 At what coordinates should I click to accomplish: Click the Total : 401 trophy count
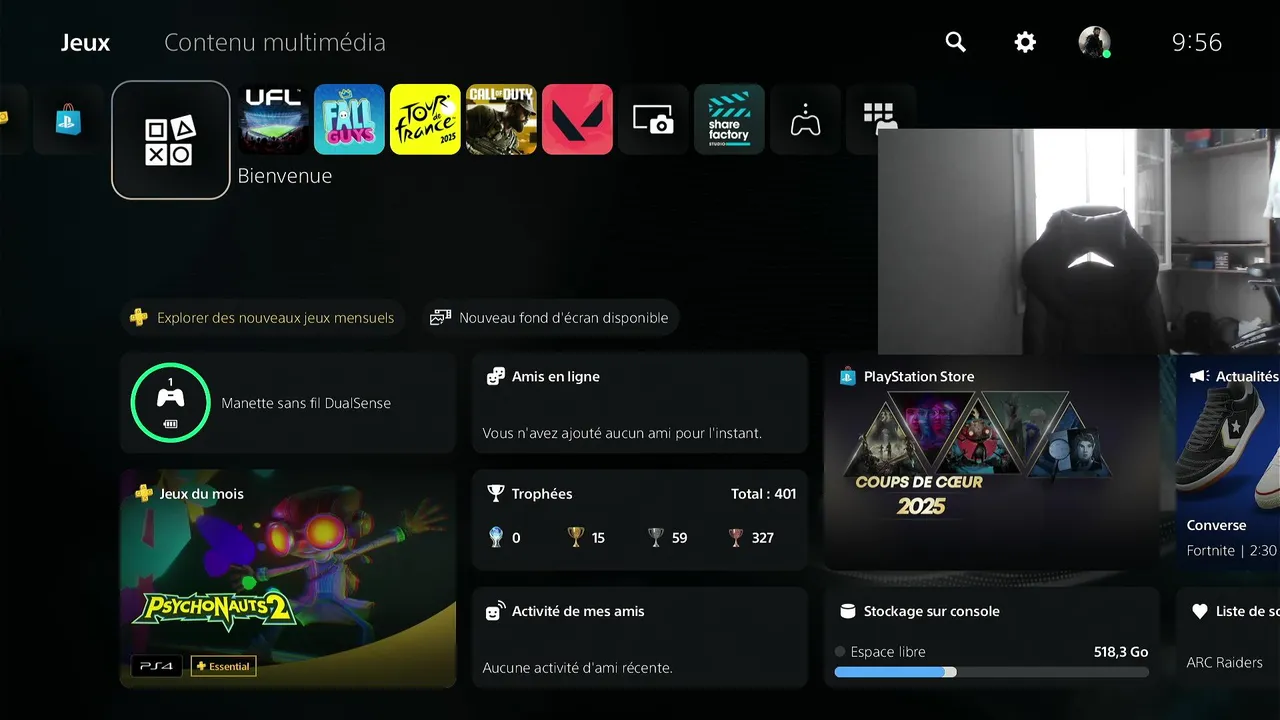764,494
